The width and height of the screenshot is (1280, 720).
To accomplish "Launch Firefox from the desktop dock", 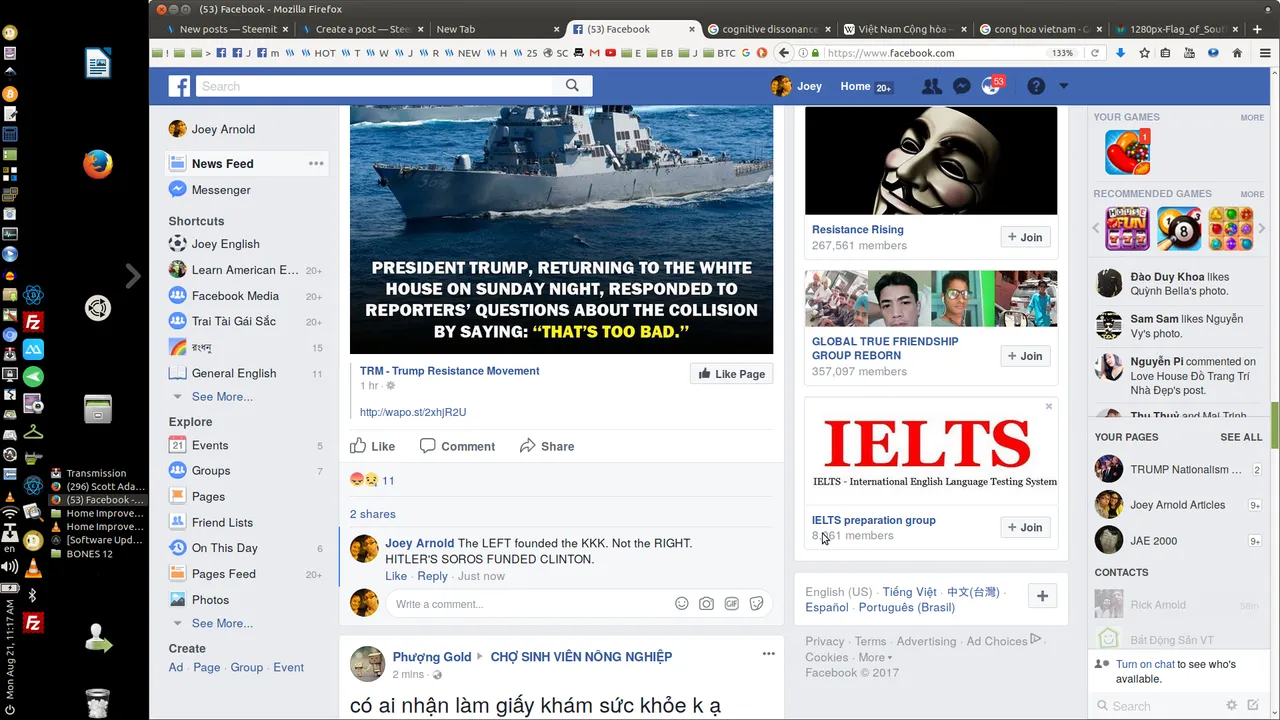I will 97,163.
